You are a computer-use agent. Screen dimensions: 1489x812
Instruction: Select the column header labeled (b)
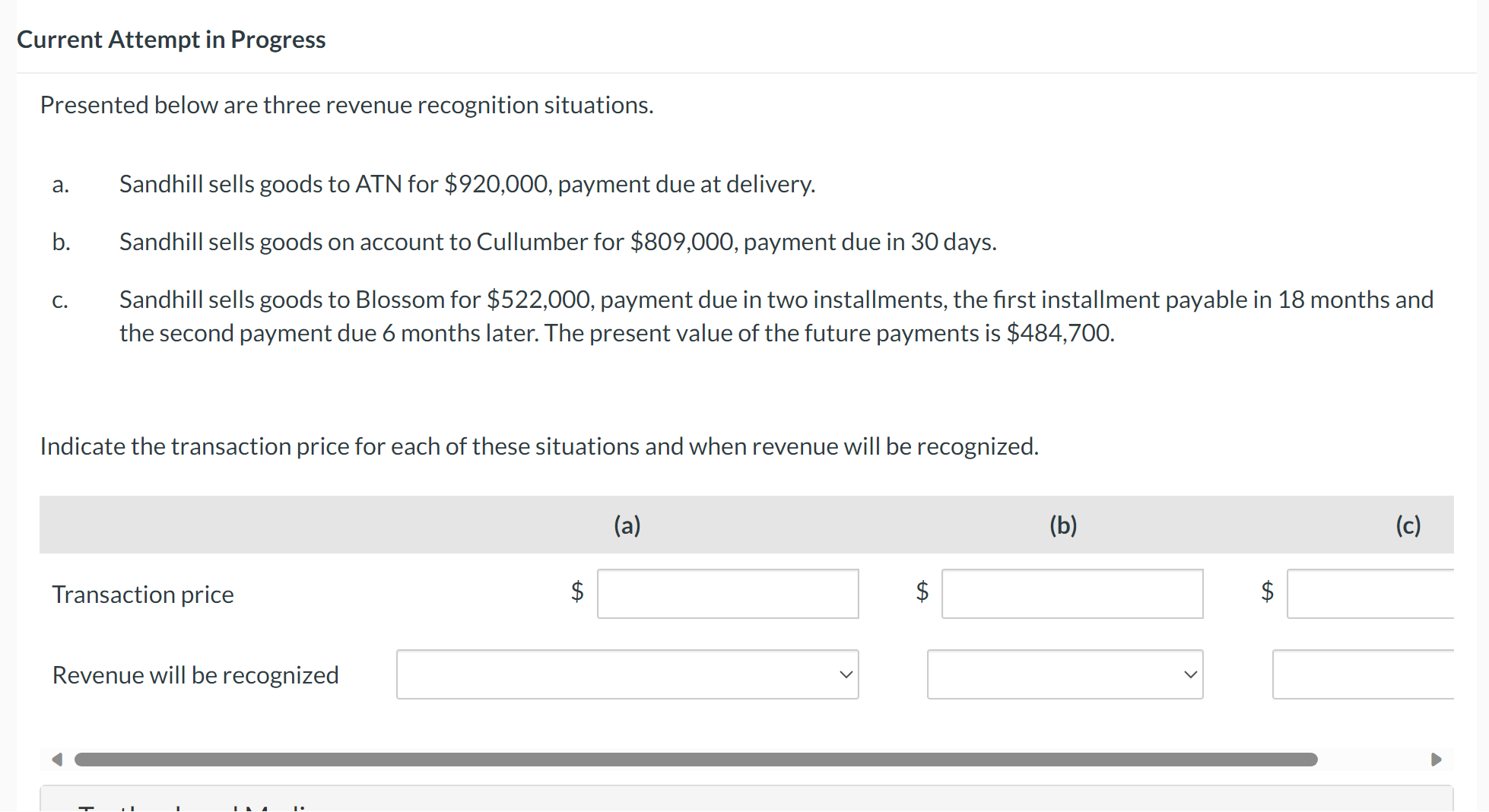1062,525
